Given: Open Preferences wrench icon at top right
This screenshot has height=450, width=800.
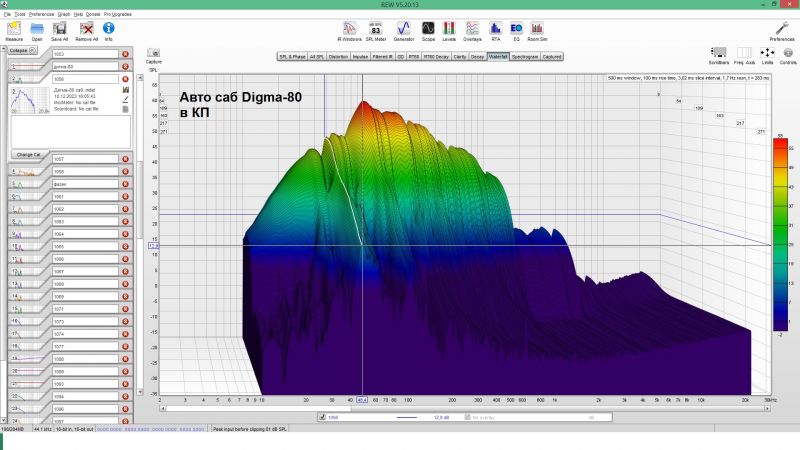Looking at the screenshot, I should tap(782, 31).
